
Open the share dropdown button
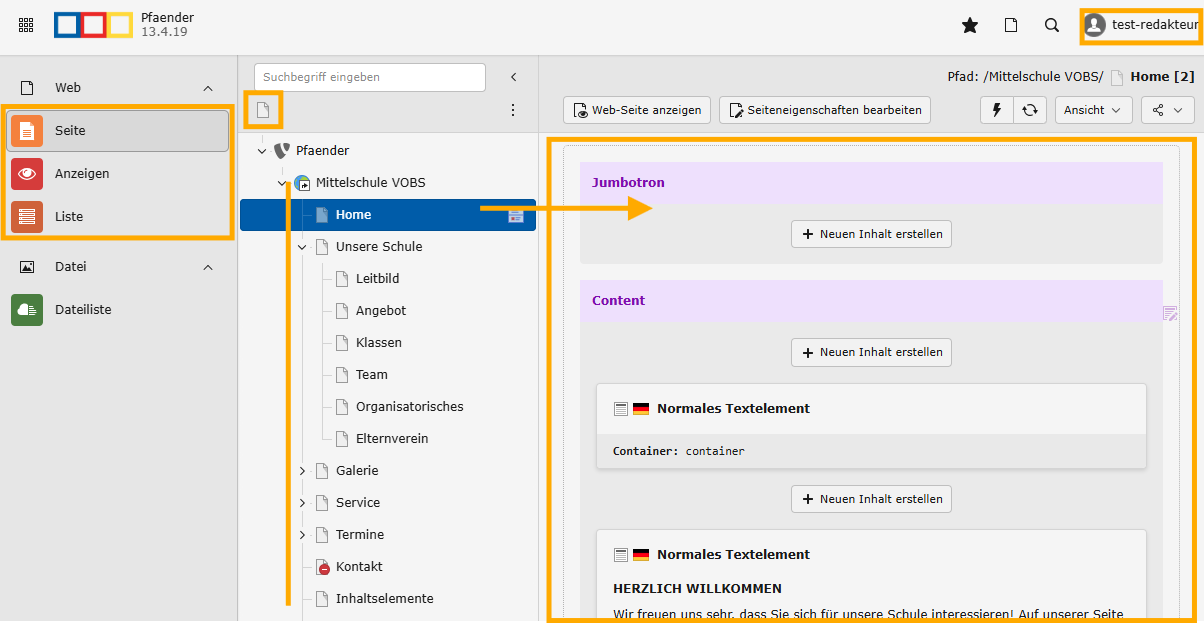pyautogui.click(x=1167, y=110)
